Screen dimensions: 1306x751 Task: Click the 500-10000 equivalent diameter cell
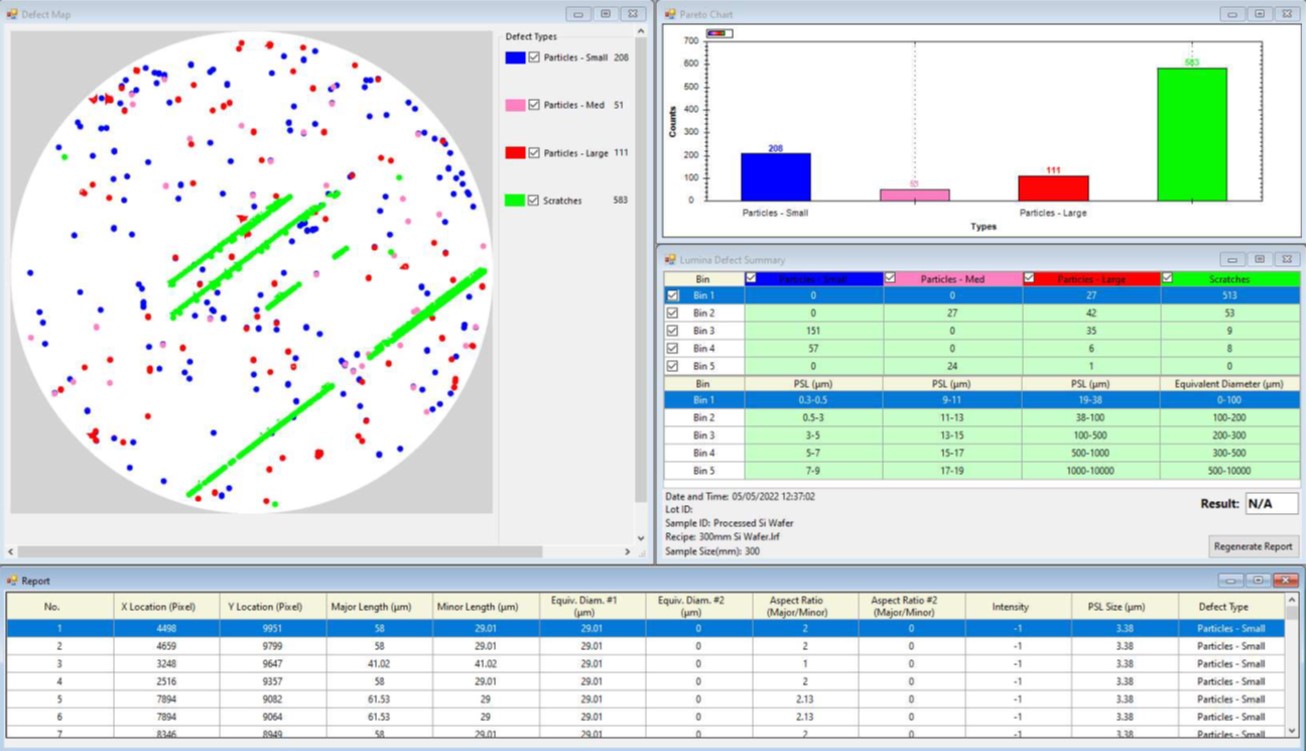coord(1230,470)
